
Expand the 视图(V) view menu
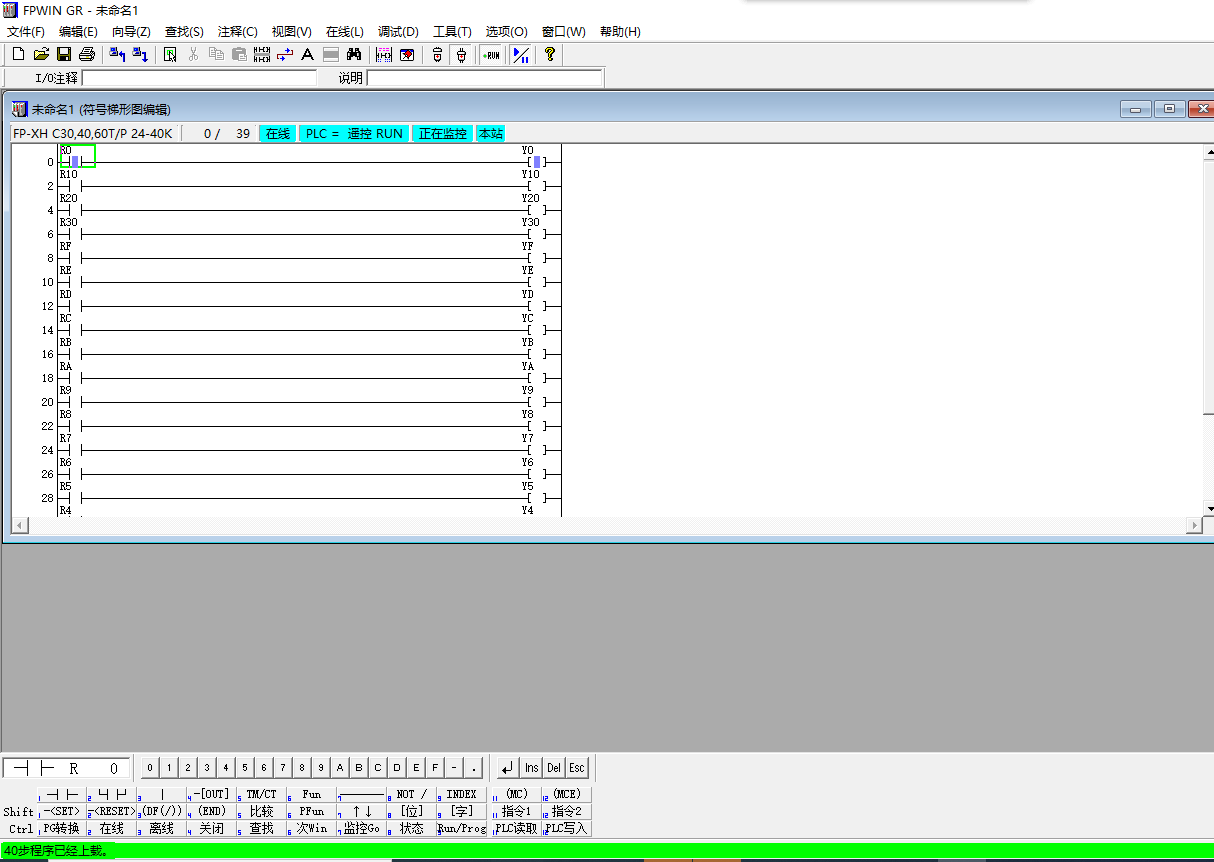[292, 32]
